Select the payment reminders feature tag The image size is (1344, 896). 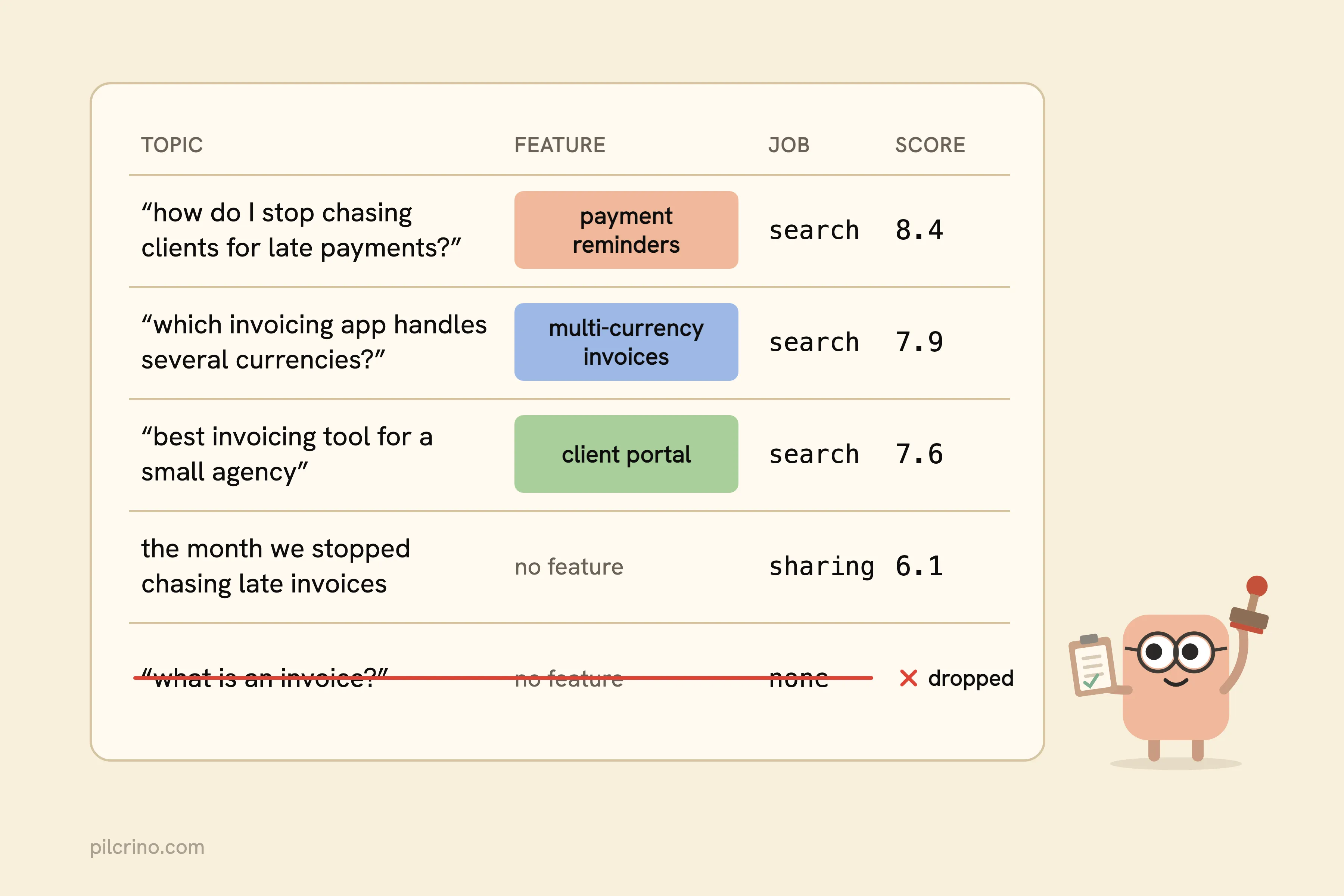[626, 230]
